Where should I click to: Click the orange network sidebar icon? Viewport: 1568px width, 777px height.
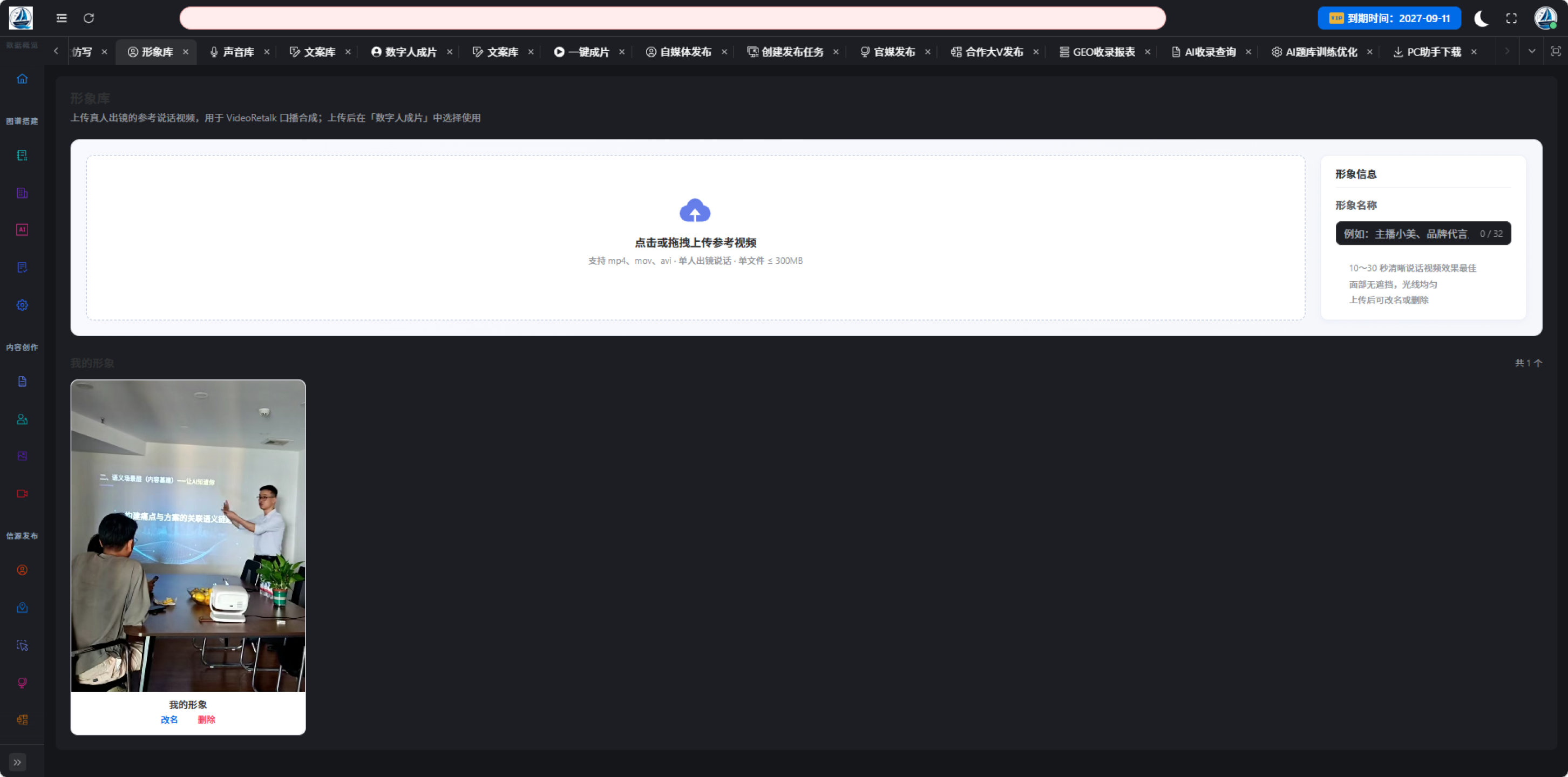pos(22,720)
